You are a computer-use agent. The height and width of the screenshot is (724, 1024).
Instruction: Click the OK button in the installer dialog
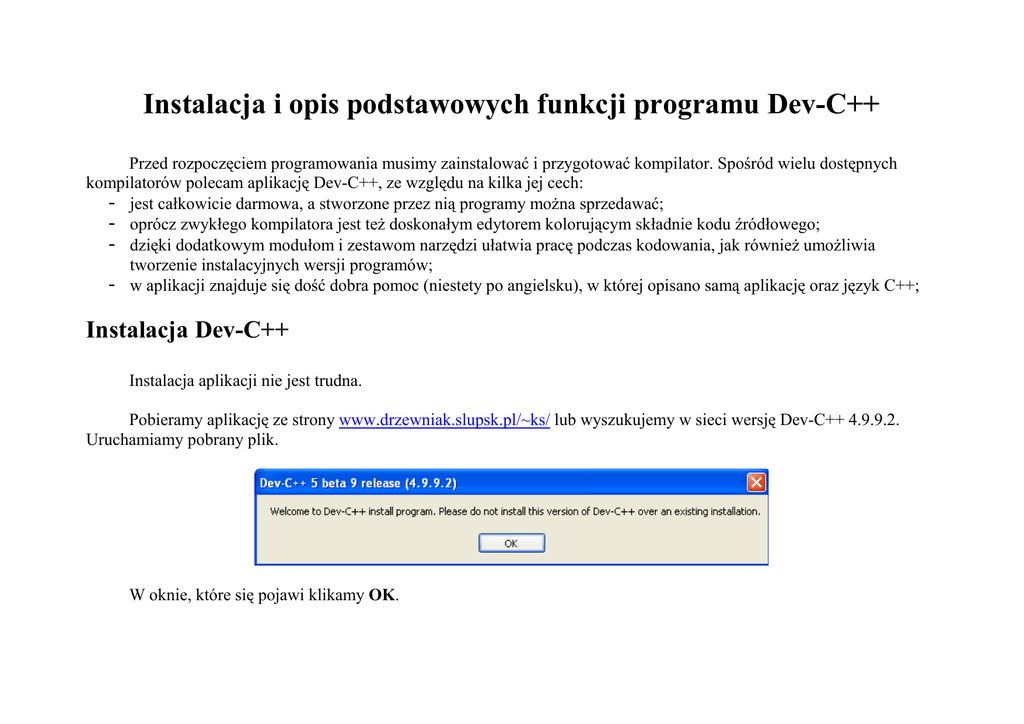point(511,543)
